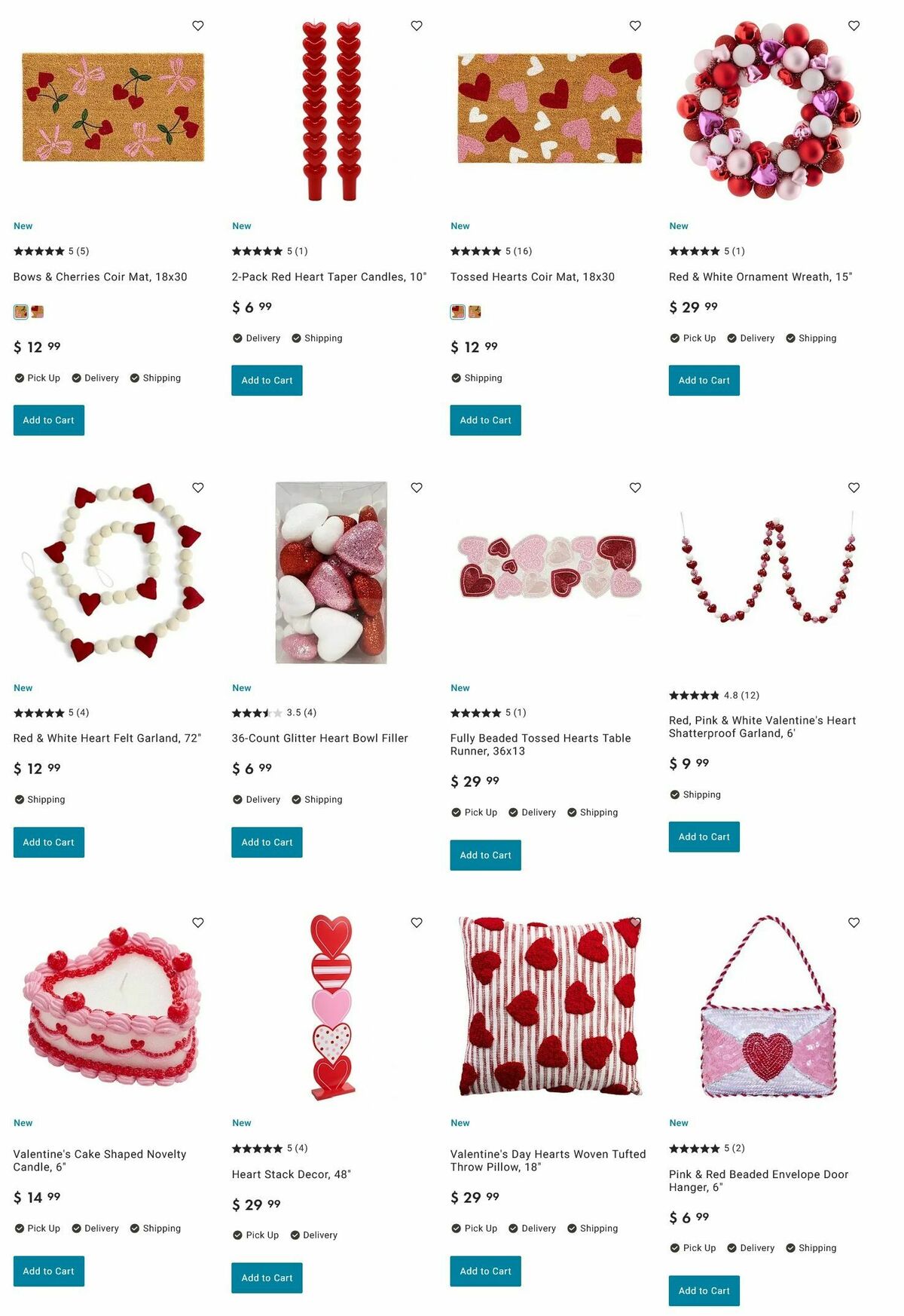The width and height of the screenshot is (904, 1316).
Task: Add Heart Felt Garland to favorites
Action: point(198,488)
